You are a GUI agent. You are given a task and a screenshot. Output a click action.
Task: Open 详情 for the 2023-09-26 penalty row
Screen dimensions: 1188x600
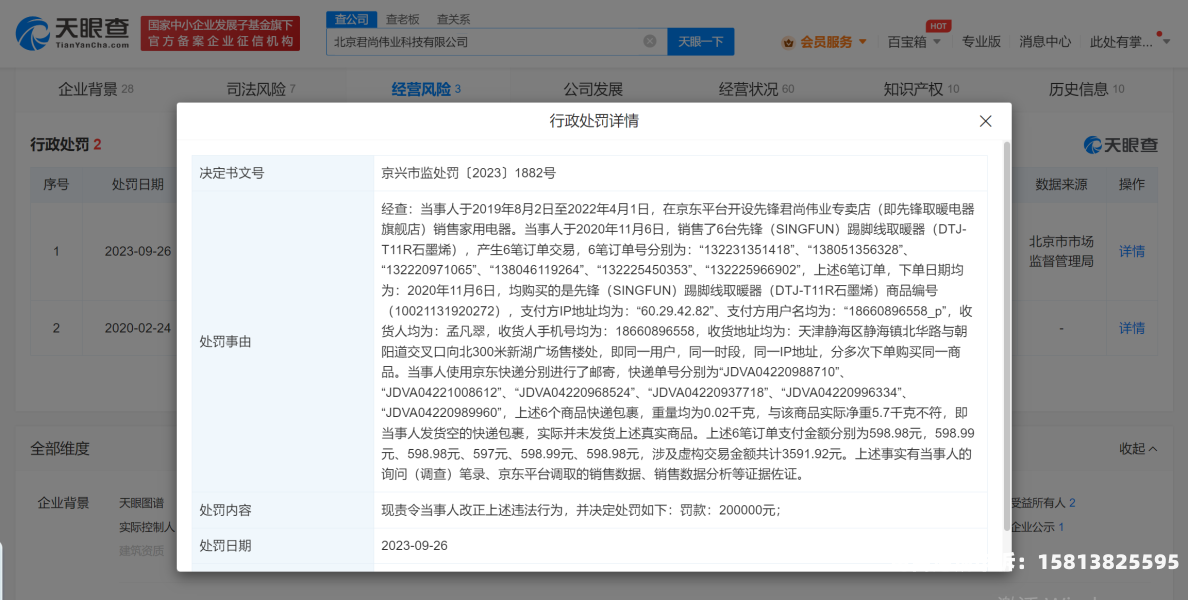pos(1131,251)
